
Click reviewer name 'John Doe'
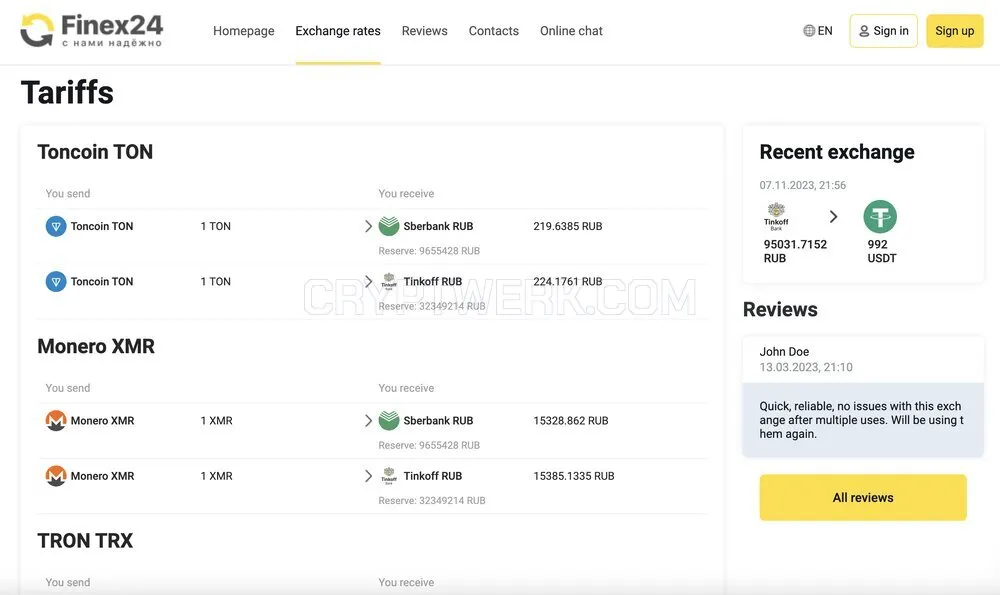[784, 351]
